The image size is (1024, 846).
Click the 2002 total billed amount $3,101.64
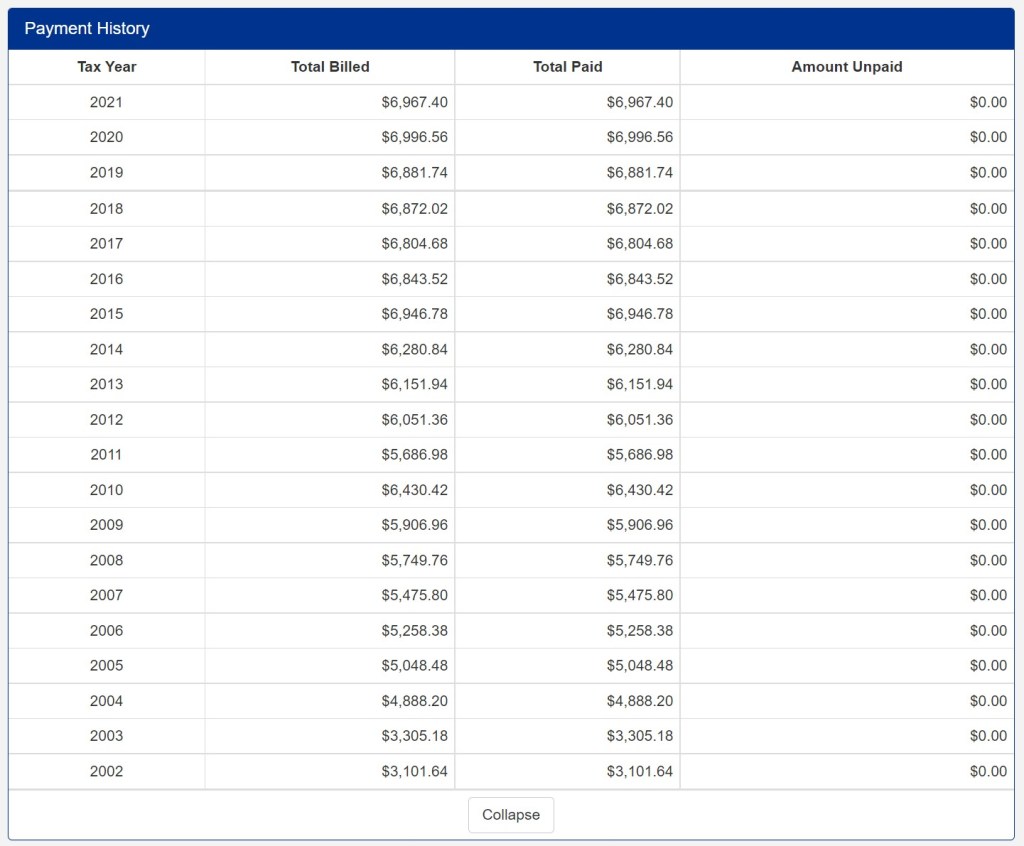[x=414, y=771]
